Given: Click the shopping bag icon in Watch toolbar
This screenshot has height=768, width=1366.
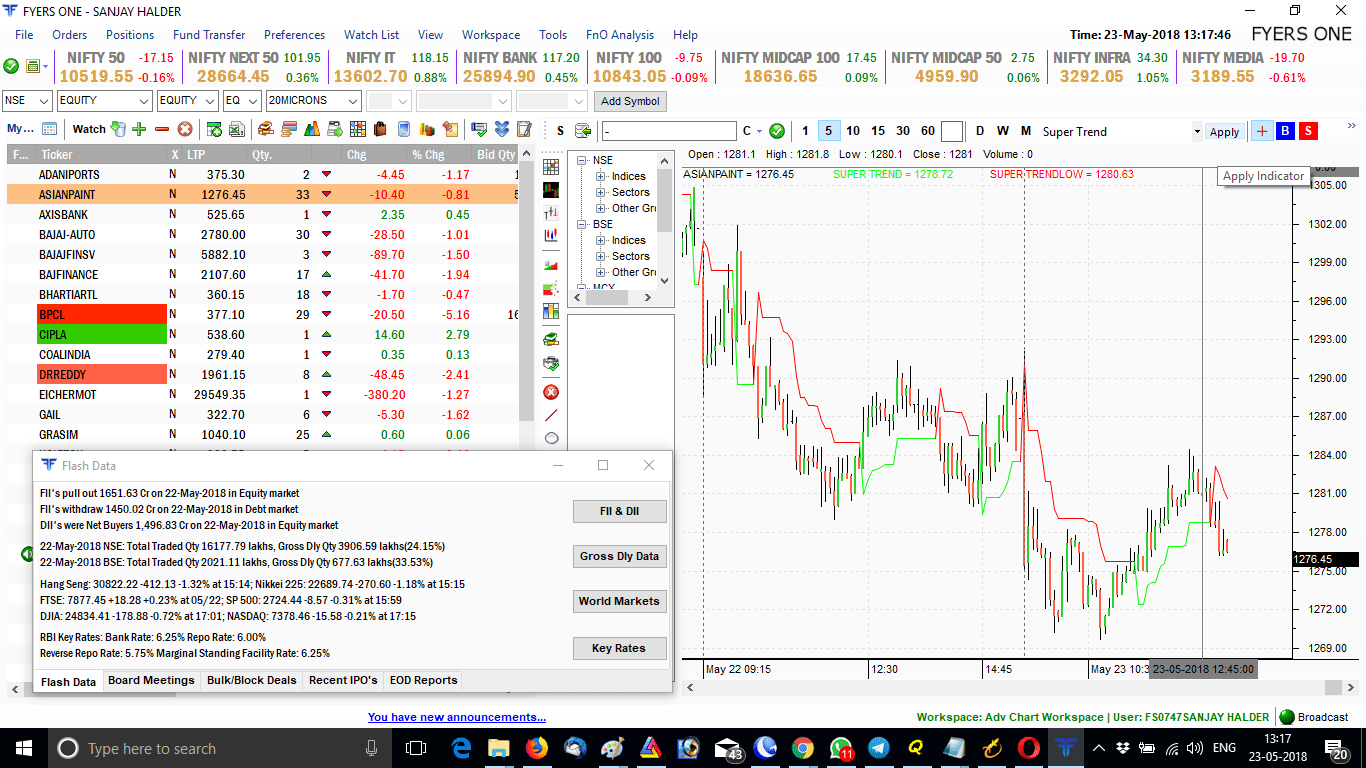Looking at the screenshot, I should coord(380,129).
